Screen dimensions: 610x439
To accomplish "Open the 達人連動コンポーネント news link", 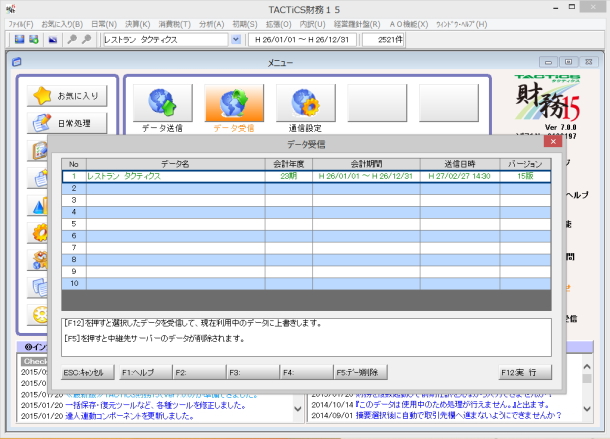I will point(130,416).
